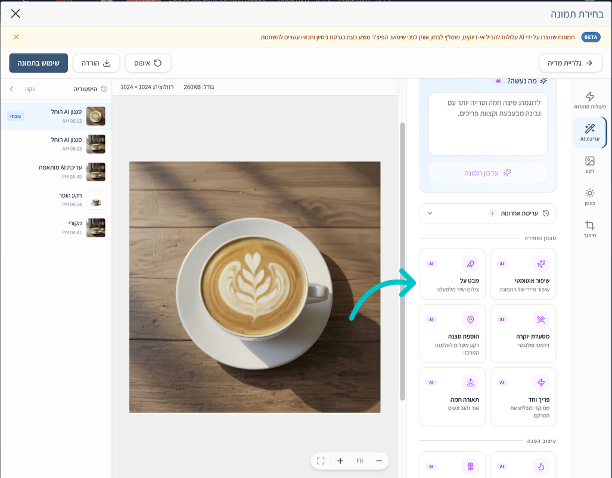Image resolution: width=612 pixels, height=478 pixels.
Task: Click the vertical scrollbar beside the canvas
Action: pos(402,261)
